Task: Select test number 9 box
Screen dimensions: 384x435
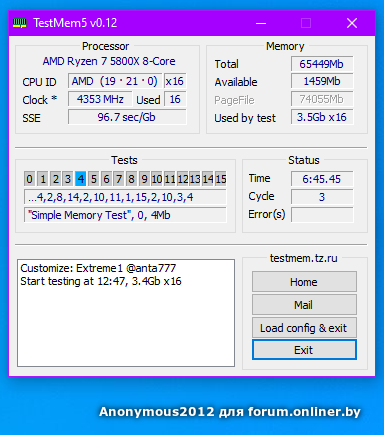Action: pos(144,179)
